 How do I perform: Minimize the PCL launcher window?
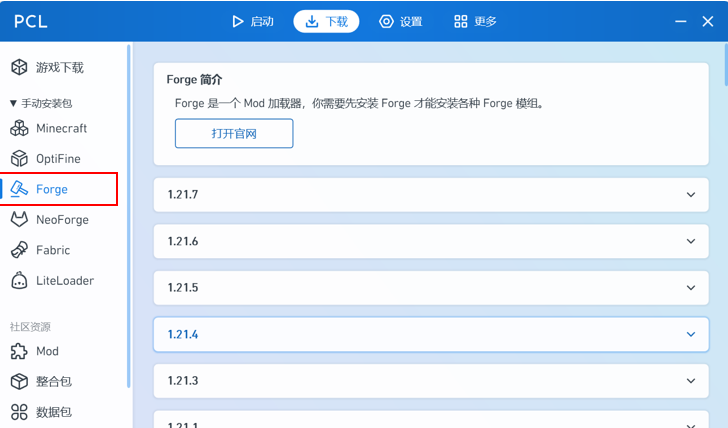(x=681, y=21)
